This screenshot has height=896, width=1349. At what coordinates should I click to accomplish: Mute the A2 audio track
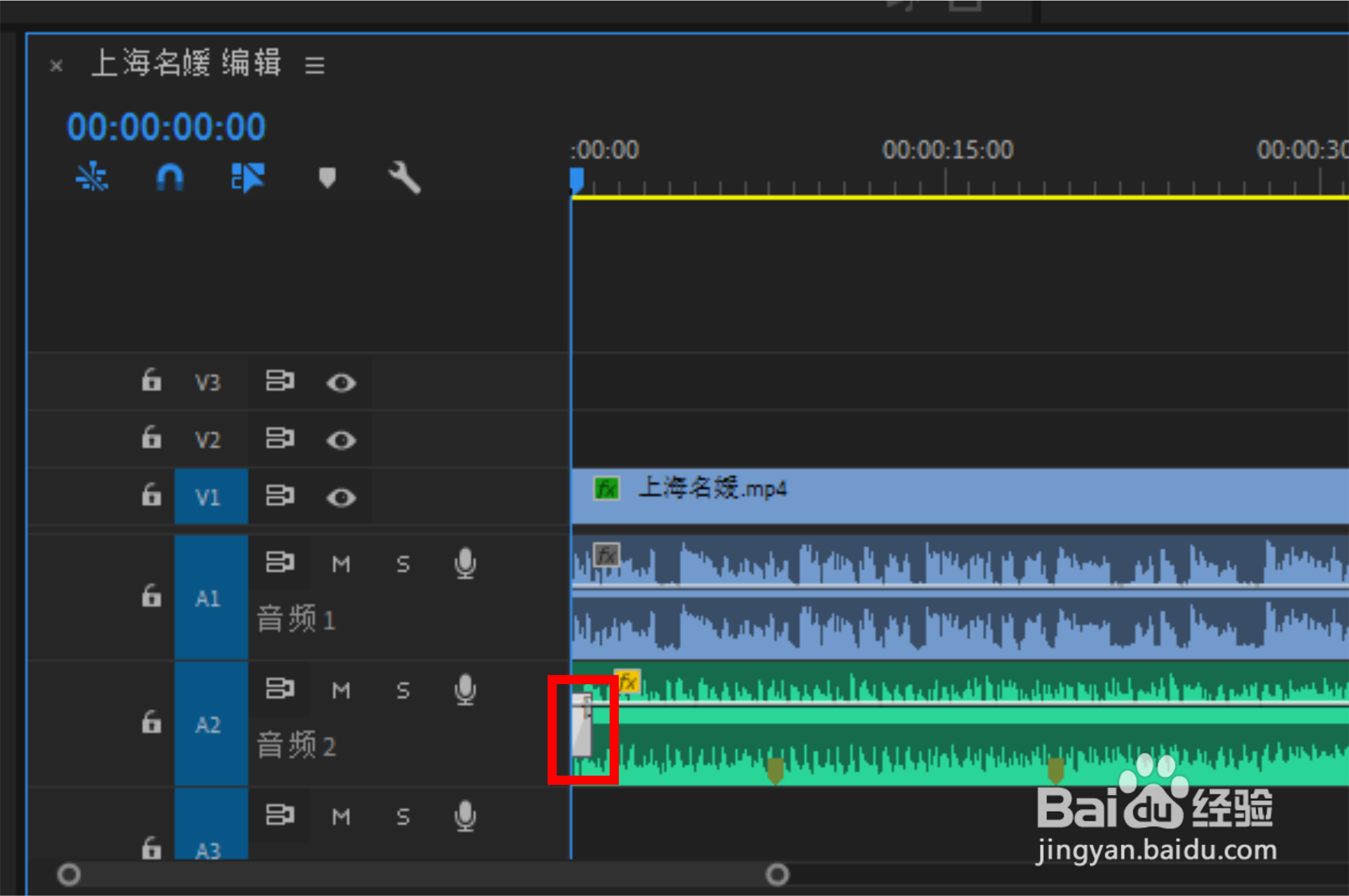(x=341, y=690)
